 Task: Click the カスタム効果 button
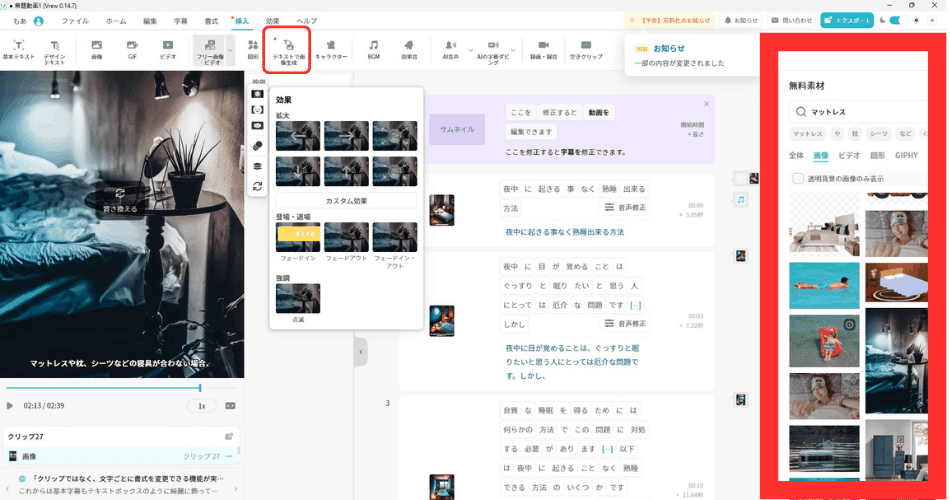[346, 201]
